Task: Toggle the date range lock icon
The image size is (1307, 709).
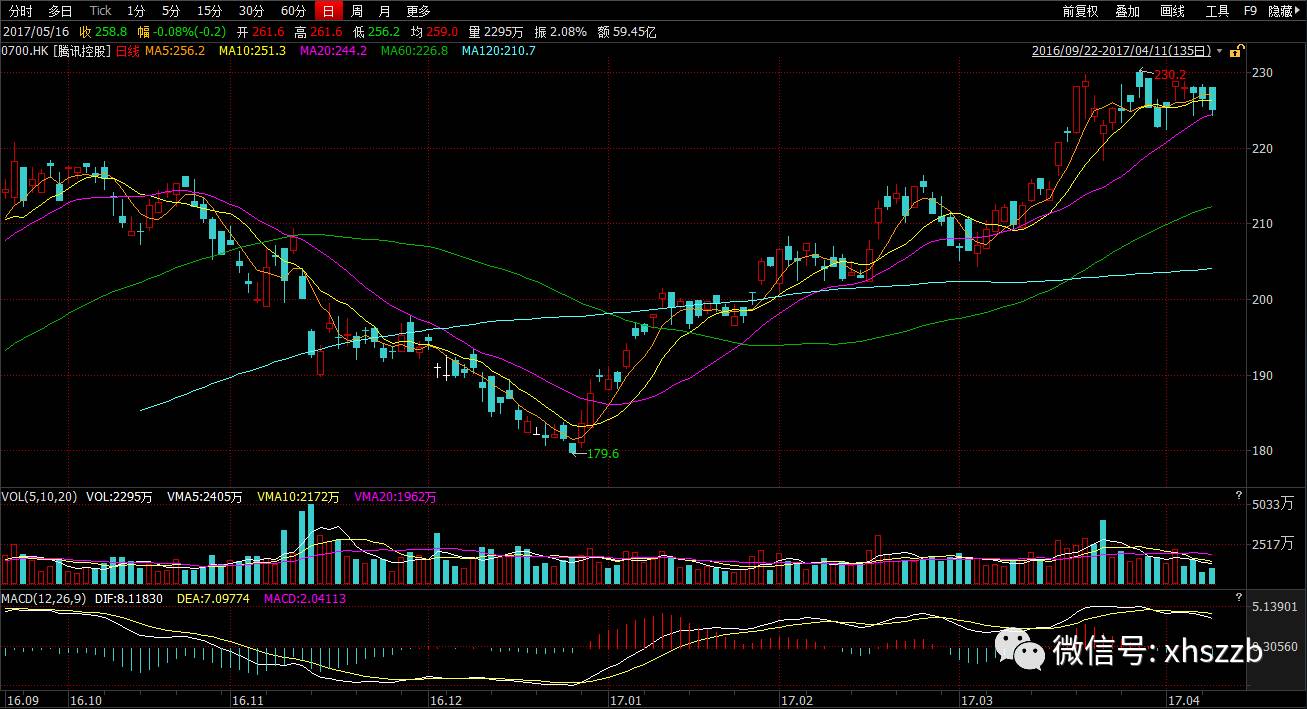Action: coord(1237,50)
